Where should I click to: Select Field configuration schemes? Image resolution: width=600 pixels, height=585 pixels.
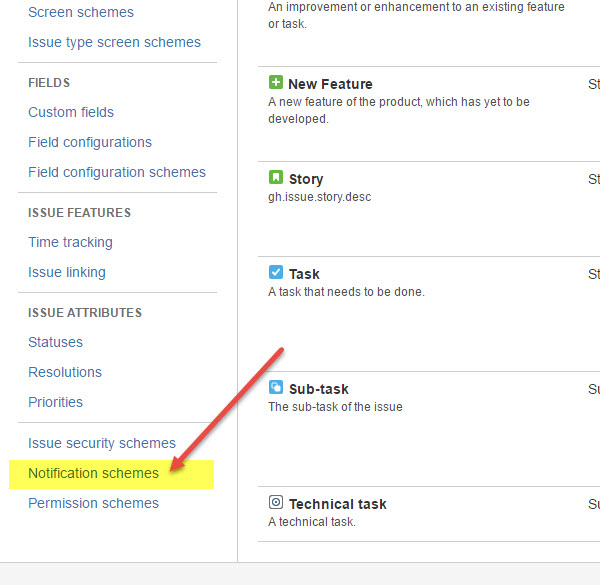tap(117, 172)
